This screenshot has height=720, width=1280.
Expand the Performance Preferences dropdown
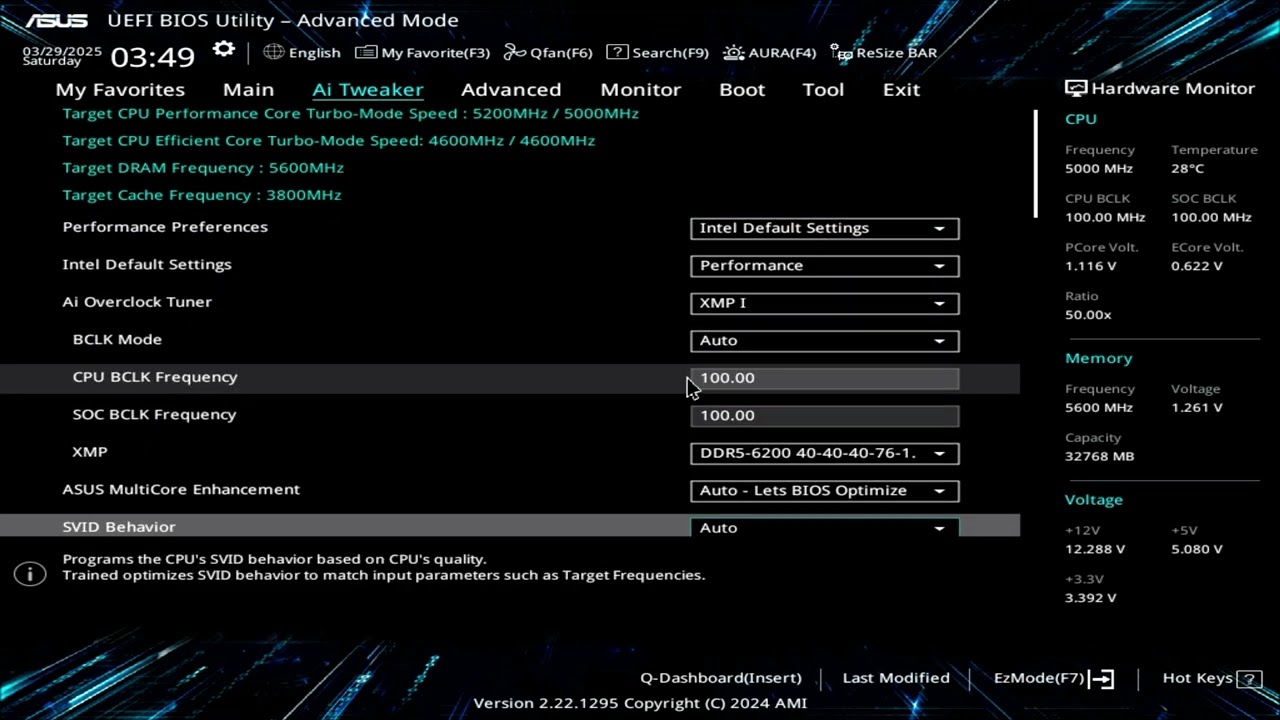point(824,228)
